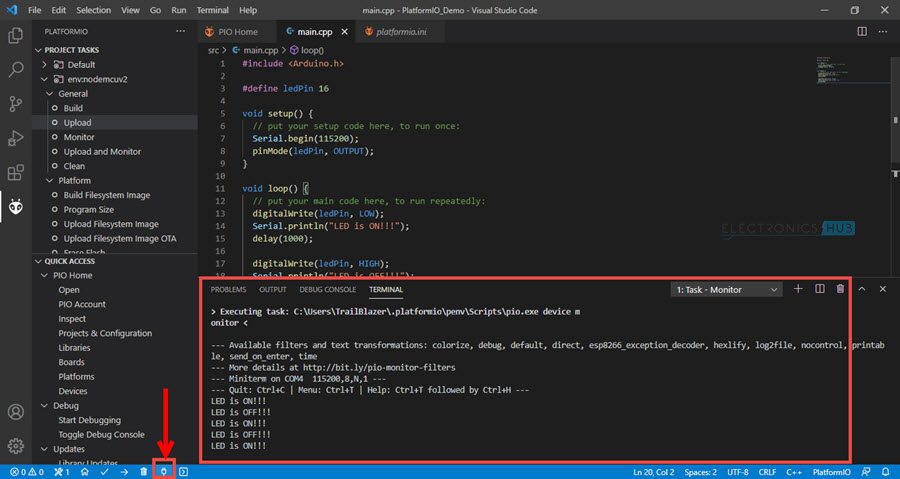Run the Upload and Monitor task

[x=102, y=151]
